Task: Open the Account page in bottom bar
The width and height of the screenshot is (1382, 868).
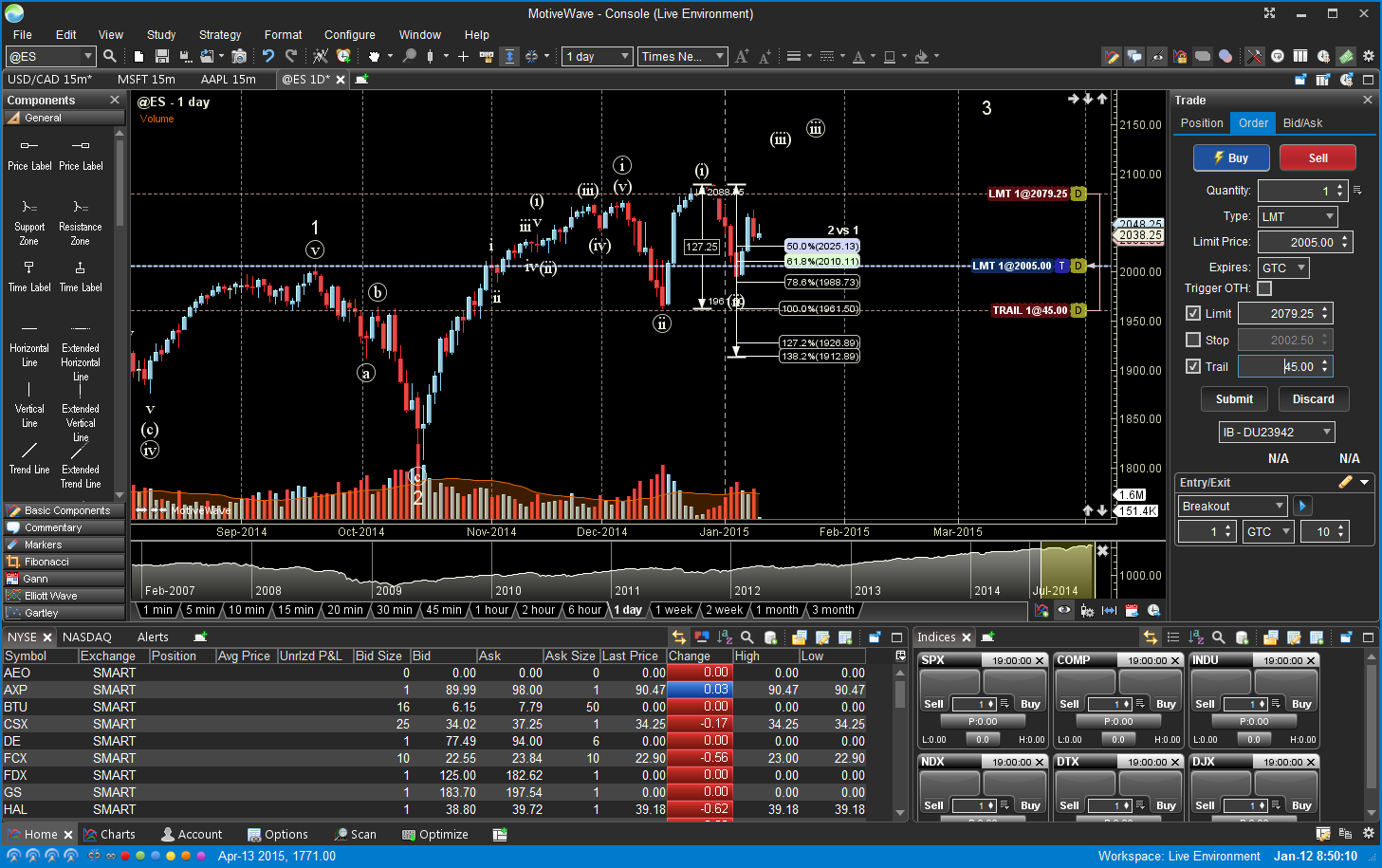Action: click(x=192, y=834)
